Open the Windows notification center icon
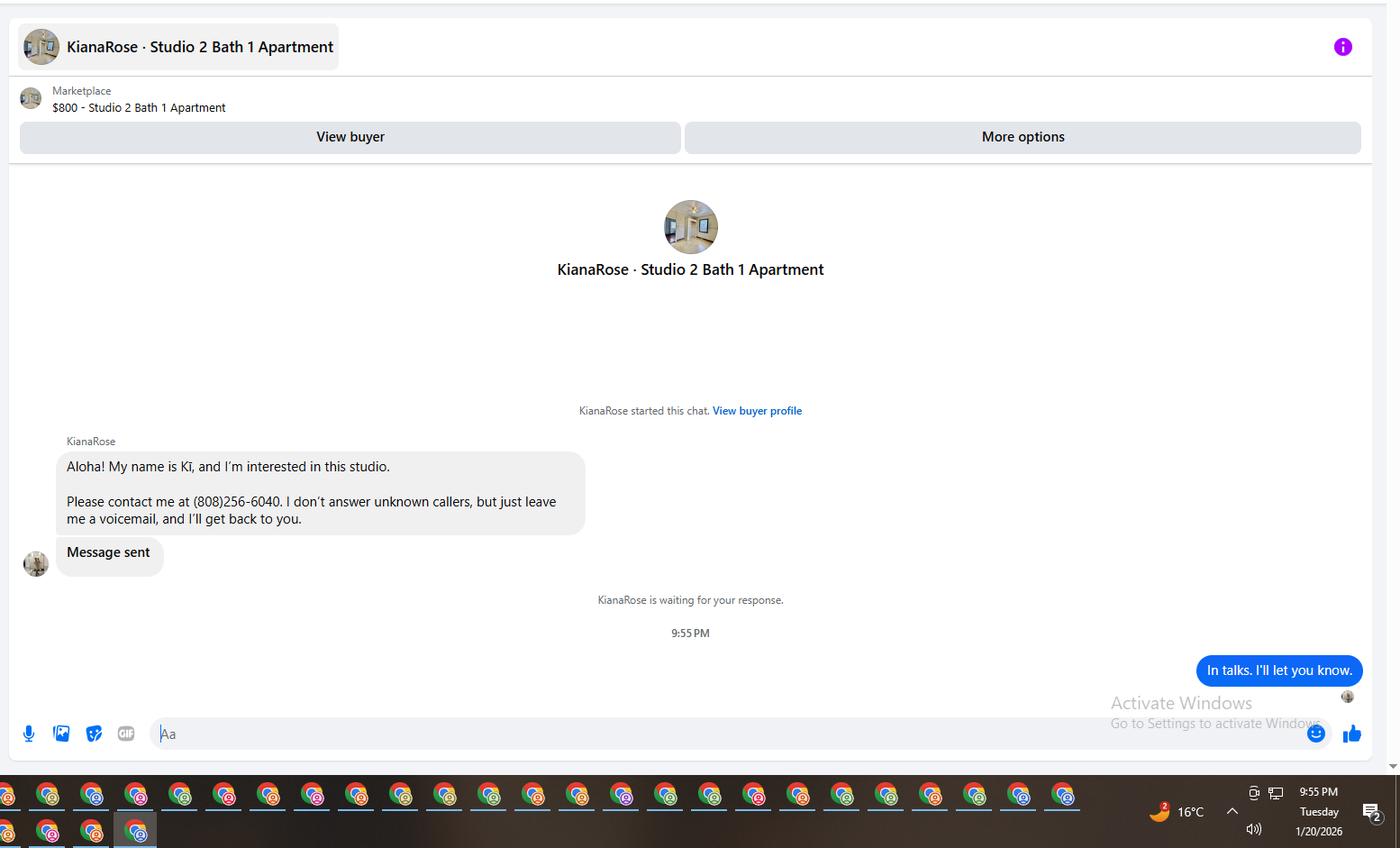Viewport: 1400px width, 848px height. pos(1372,813)
